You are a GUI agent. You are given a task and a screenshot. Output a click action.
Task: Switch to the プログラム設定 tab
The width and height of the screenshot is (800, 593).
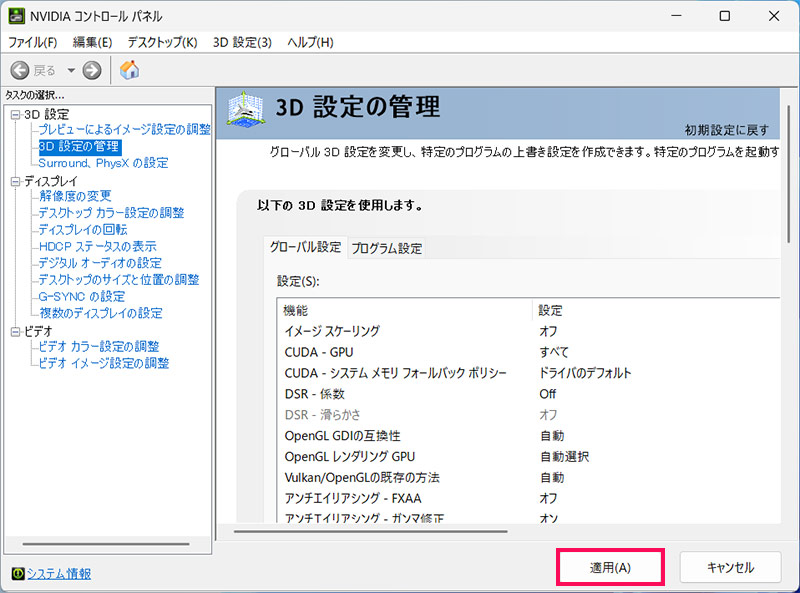(x=386, y=248)
